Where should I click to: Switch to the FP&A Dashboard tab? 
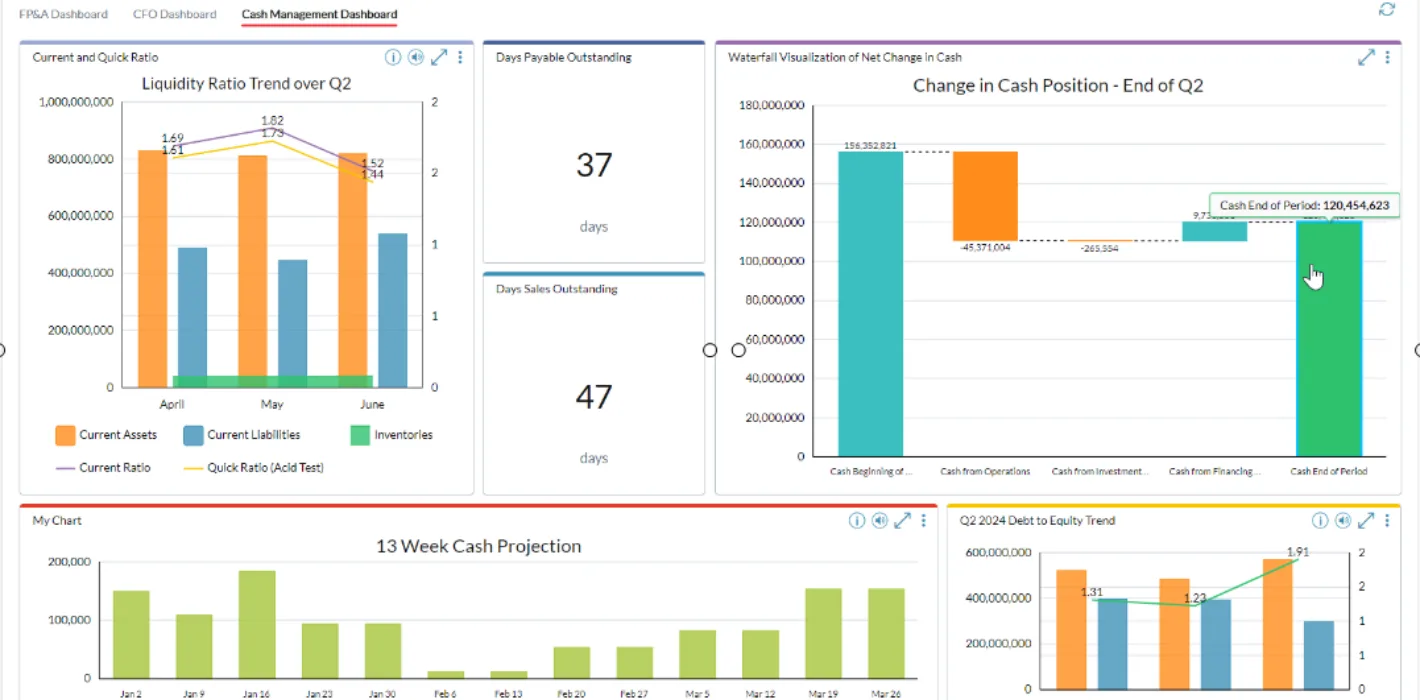(x=64, y=14)
